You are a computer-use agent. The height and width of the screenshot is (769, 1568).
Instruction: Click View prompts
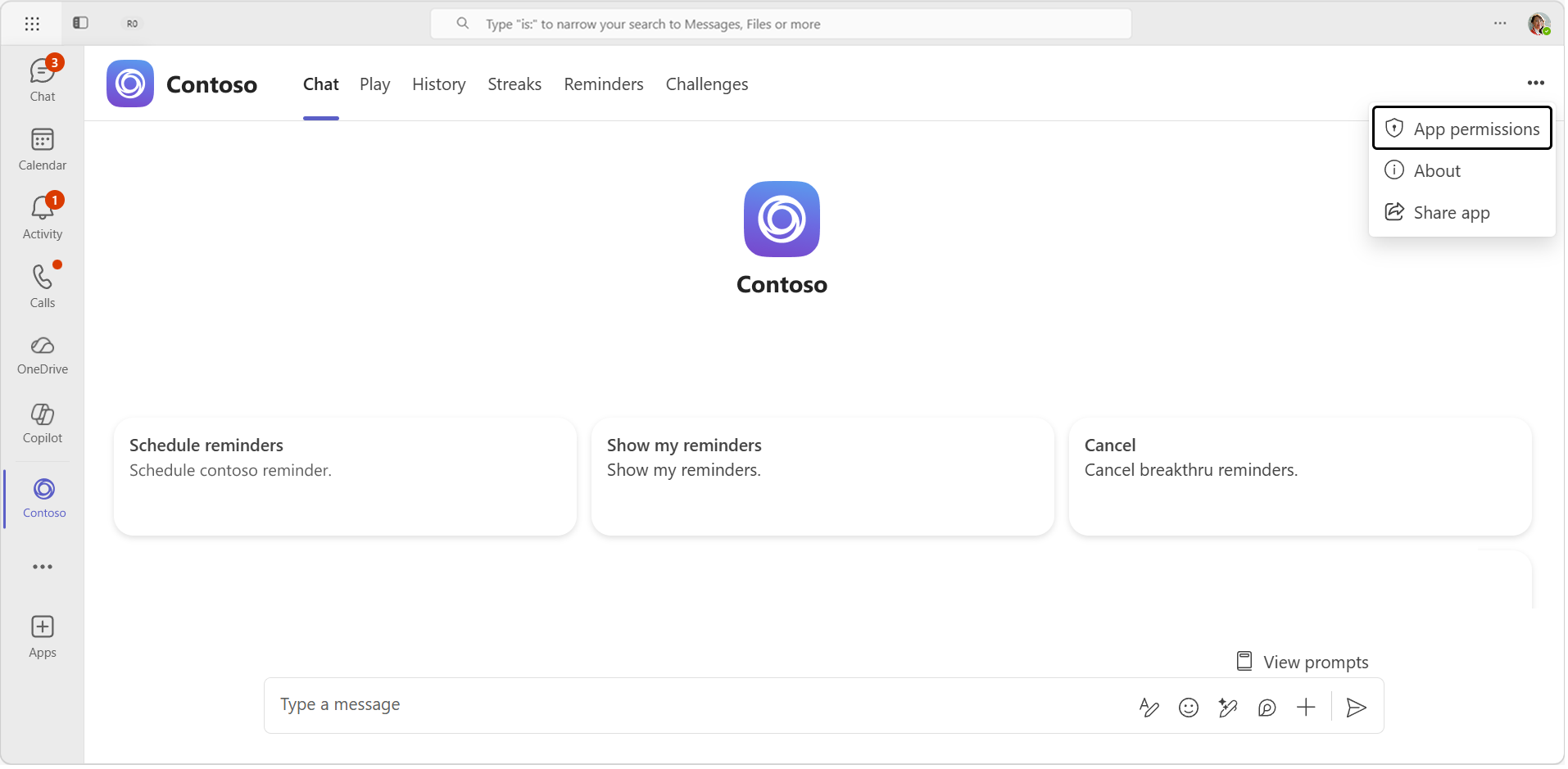1302,662
